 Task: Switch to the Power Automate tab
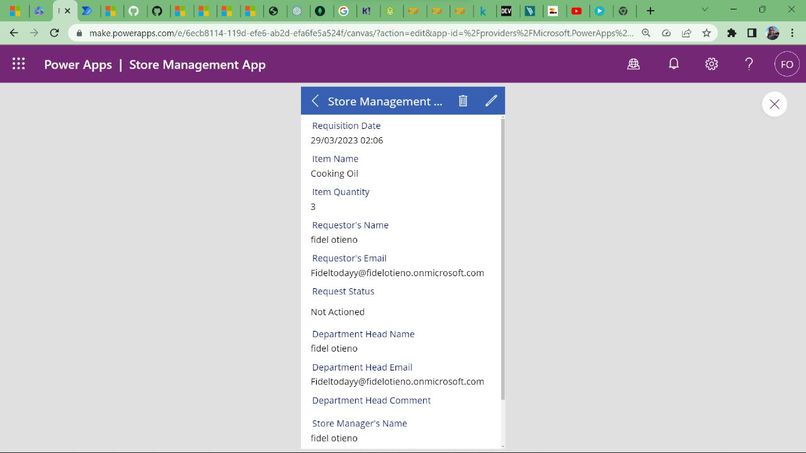point(87,11)
